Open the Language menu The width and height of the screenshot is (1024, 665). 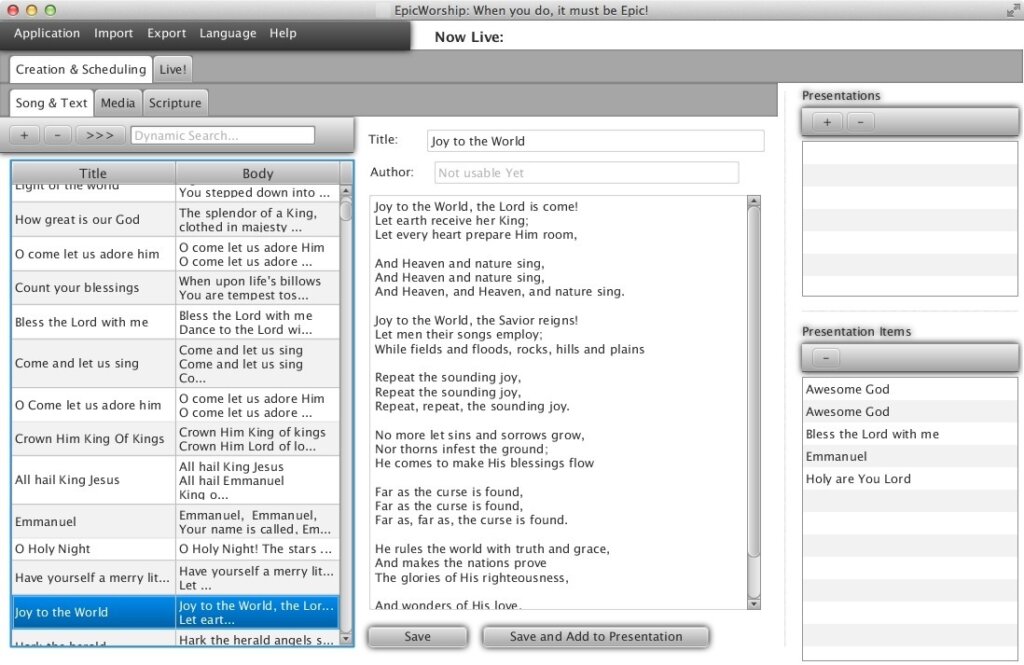click(228, 33)
